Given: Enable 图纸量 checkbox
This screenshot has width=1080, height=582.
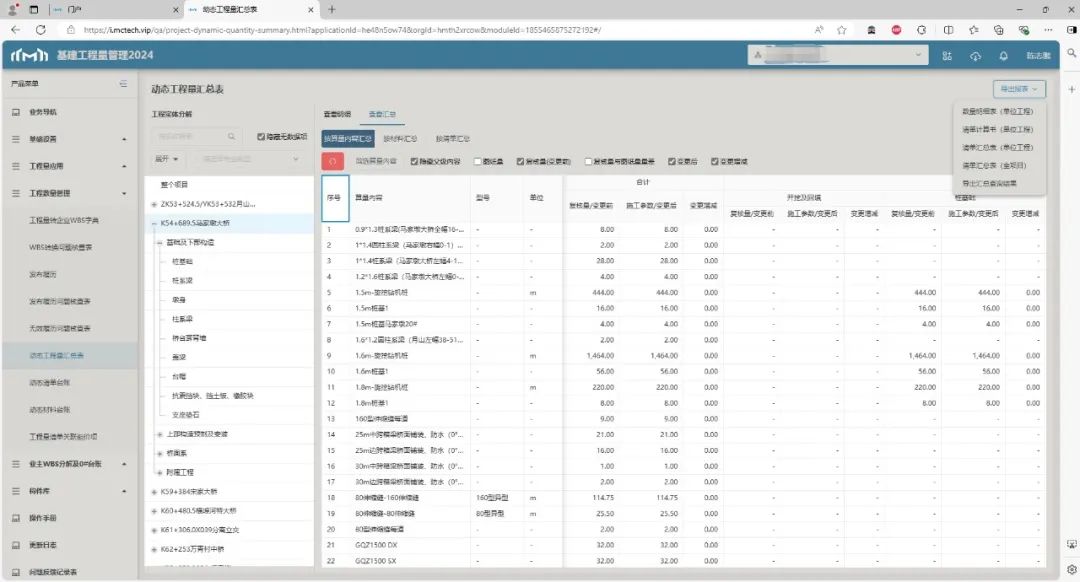Looking at the screenshot, I should point(477,161).
